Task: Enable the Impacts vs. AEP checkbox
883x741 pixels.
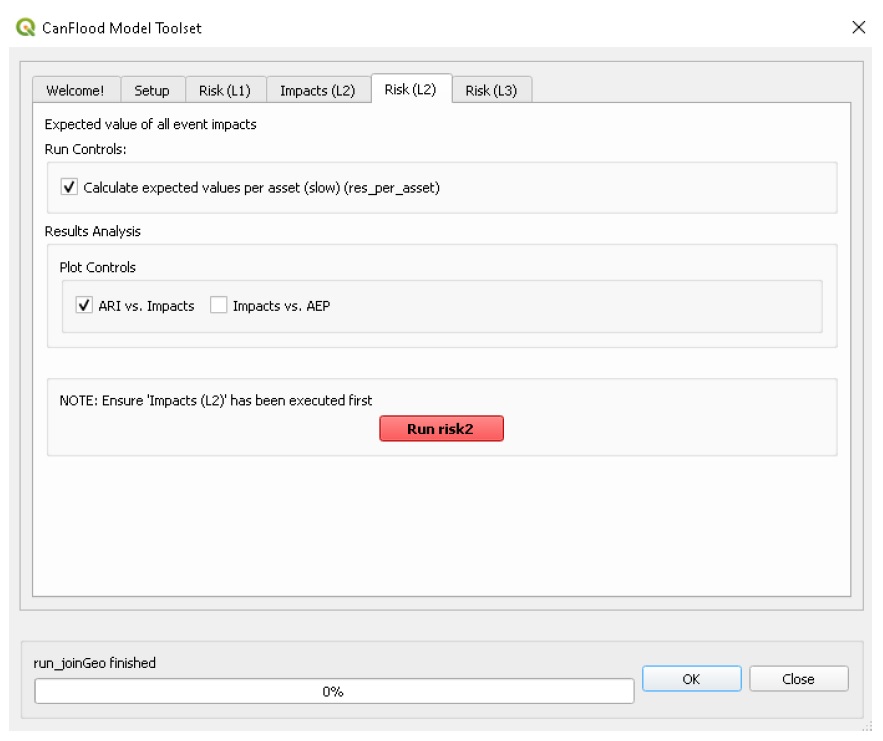Action: [x=218, y=305]
